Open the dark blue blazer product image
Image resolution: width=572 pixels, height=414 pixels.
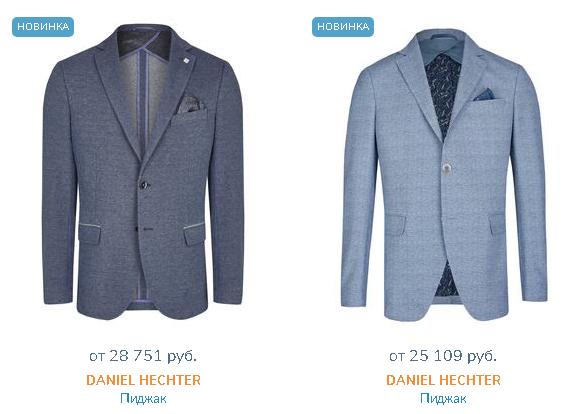tap(143, 173)
